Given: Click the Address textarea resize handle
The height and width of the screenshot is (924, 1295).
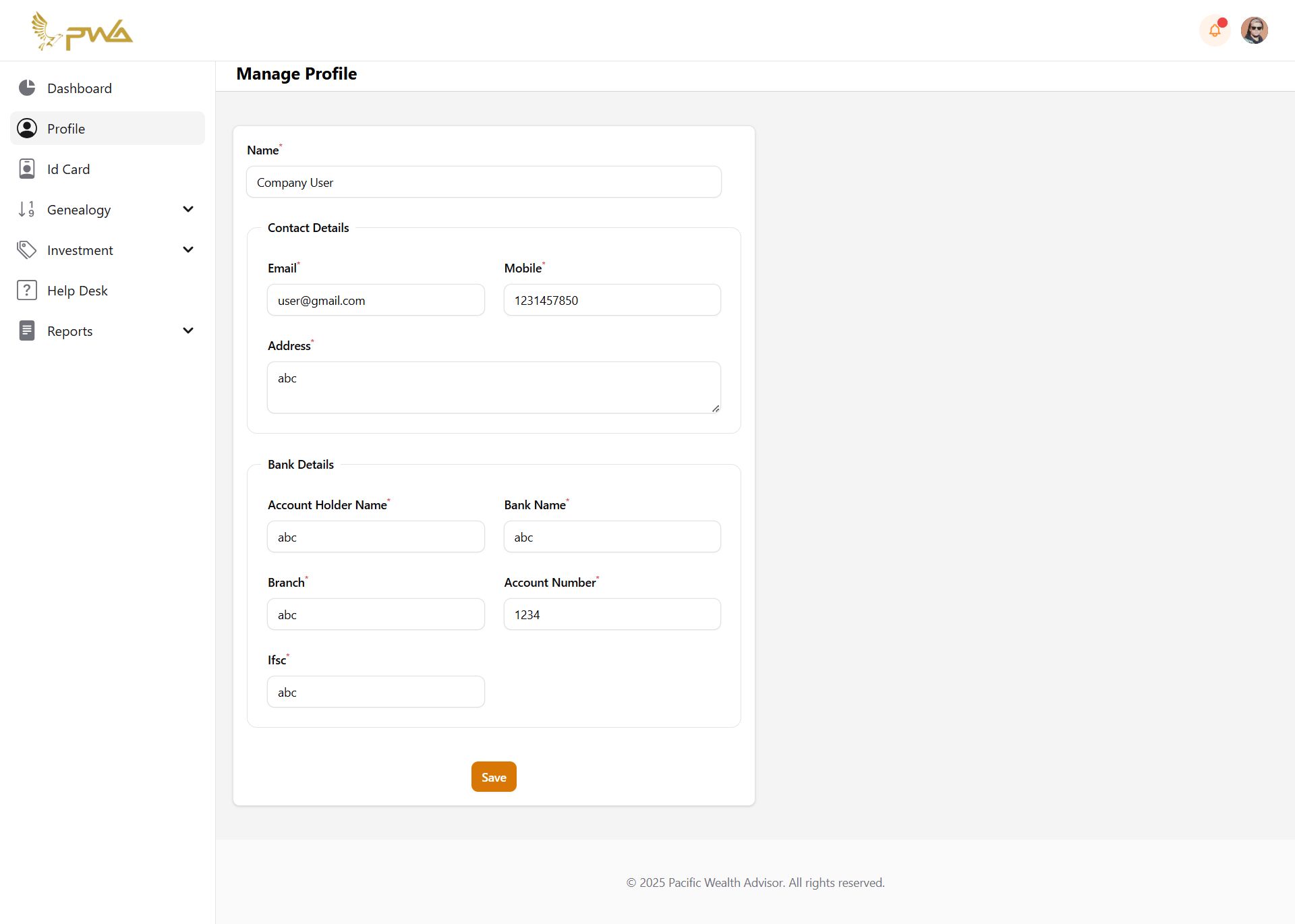Looking at the screenshot, I should pyautogui.click(x=715, y=408).
